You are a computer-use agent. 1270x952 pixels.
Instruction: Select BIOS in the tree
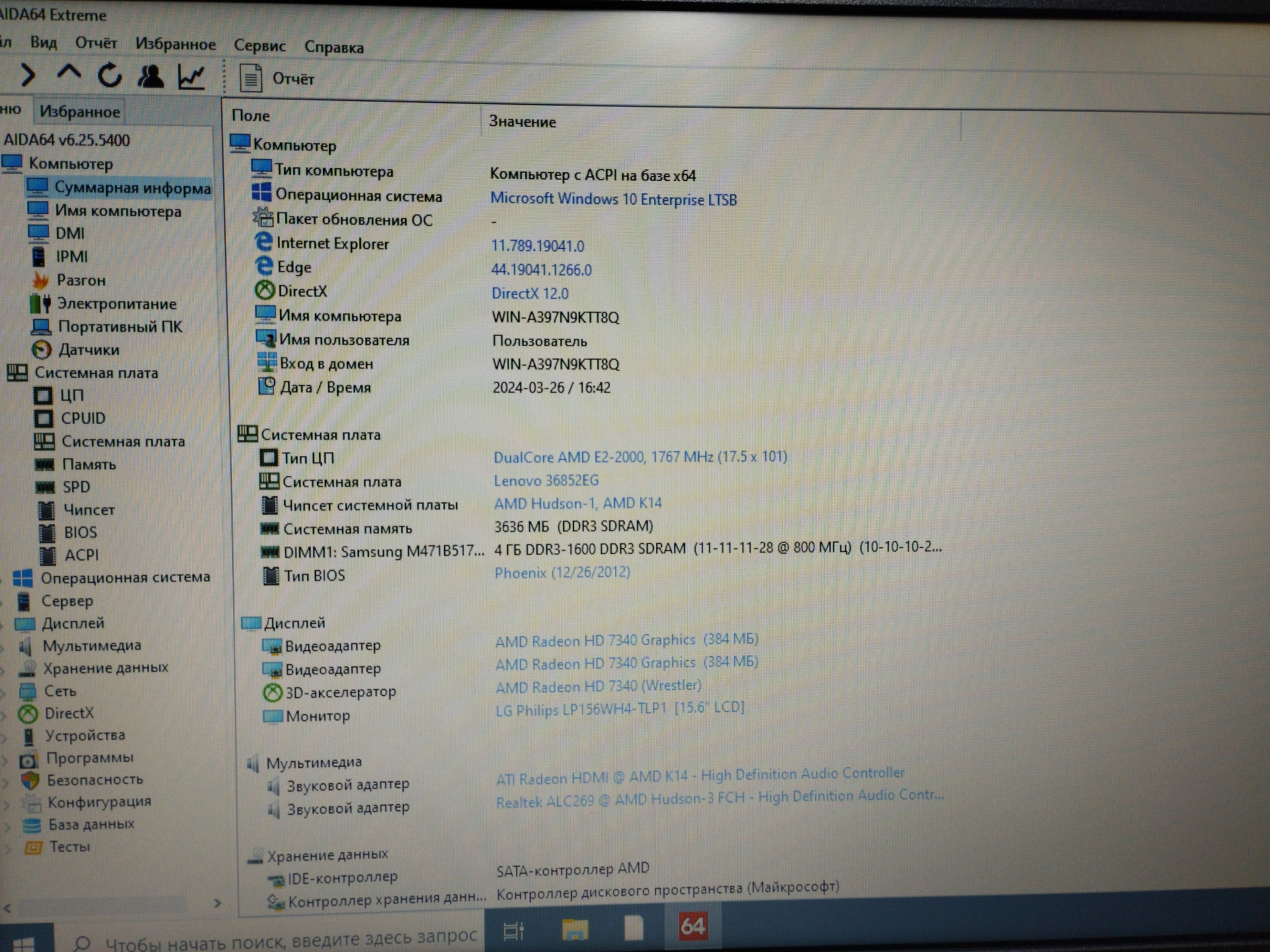(81, 532)
